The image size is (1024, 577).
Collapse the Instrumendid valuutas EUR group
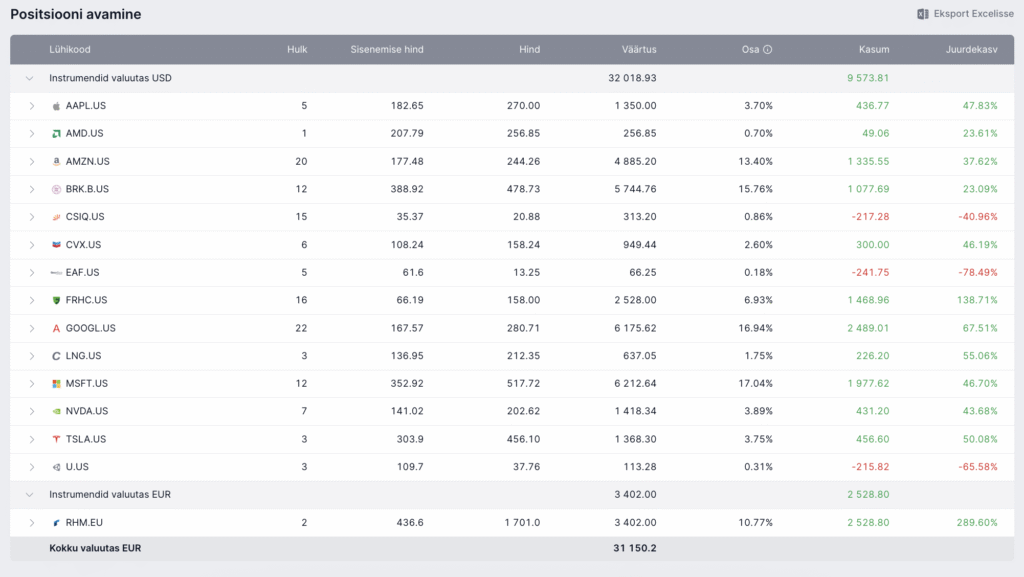[29, 494]
